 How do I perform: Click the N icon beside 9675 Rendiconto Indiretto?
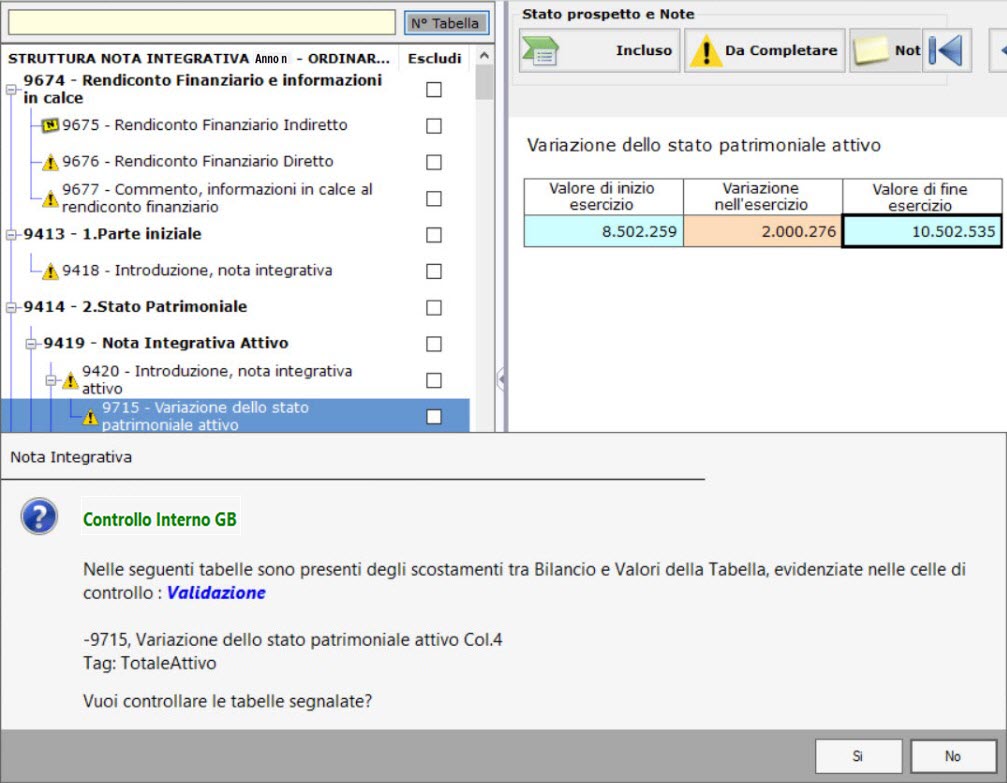coord(50,125)
